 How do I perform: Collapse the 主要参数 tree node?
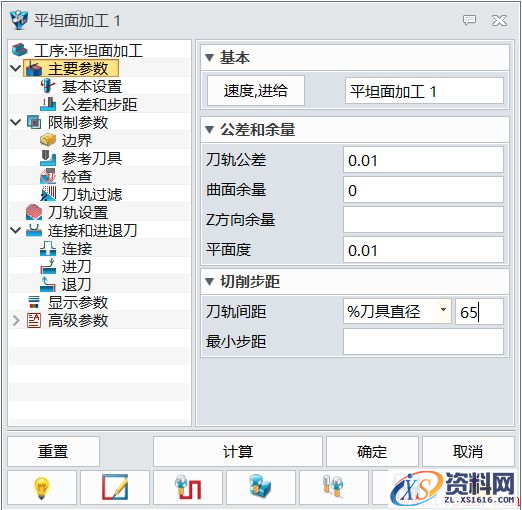[16, 68]
